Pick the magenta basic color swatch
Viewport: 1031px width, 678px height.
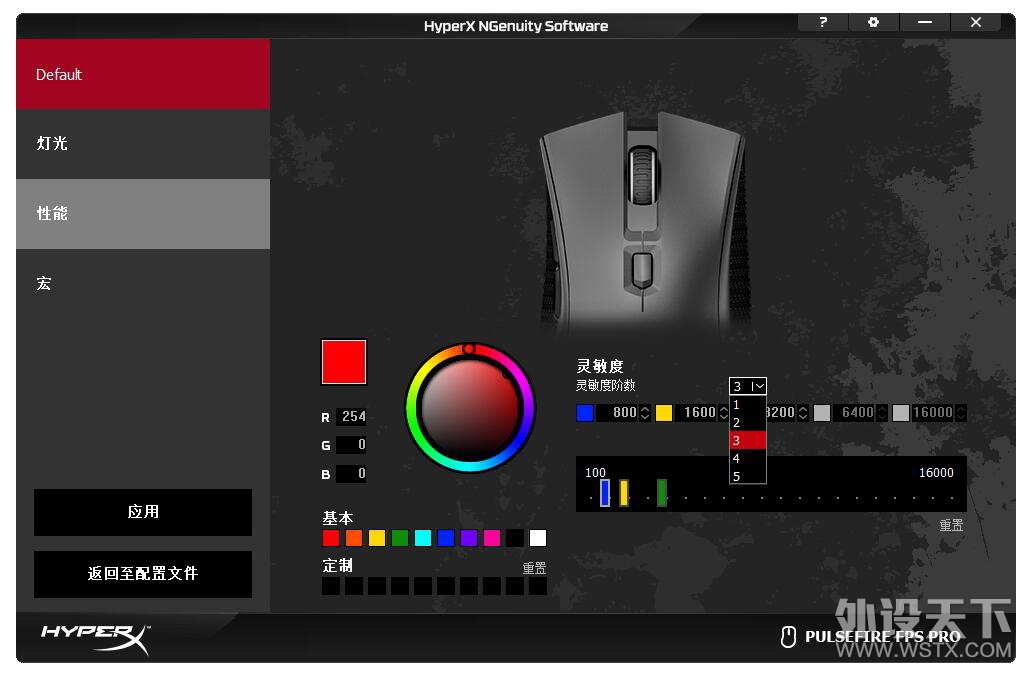pyautogui.click(x=492, y=538)
